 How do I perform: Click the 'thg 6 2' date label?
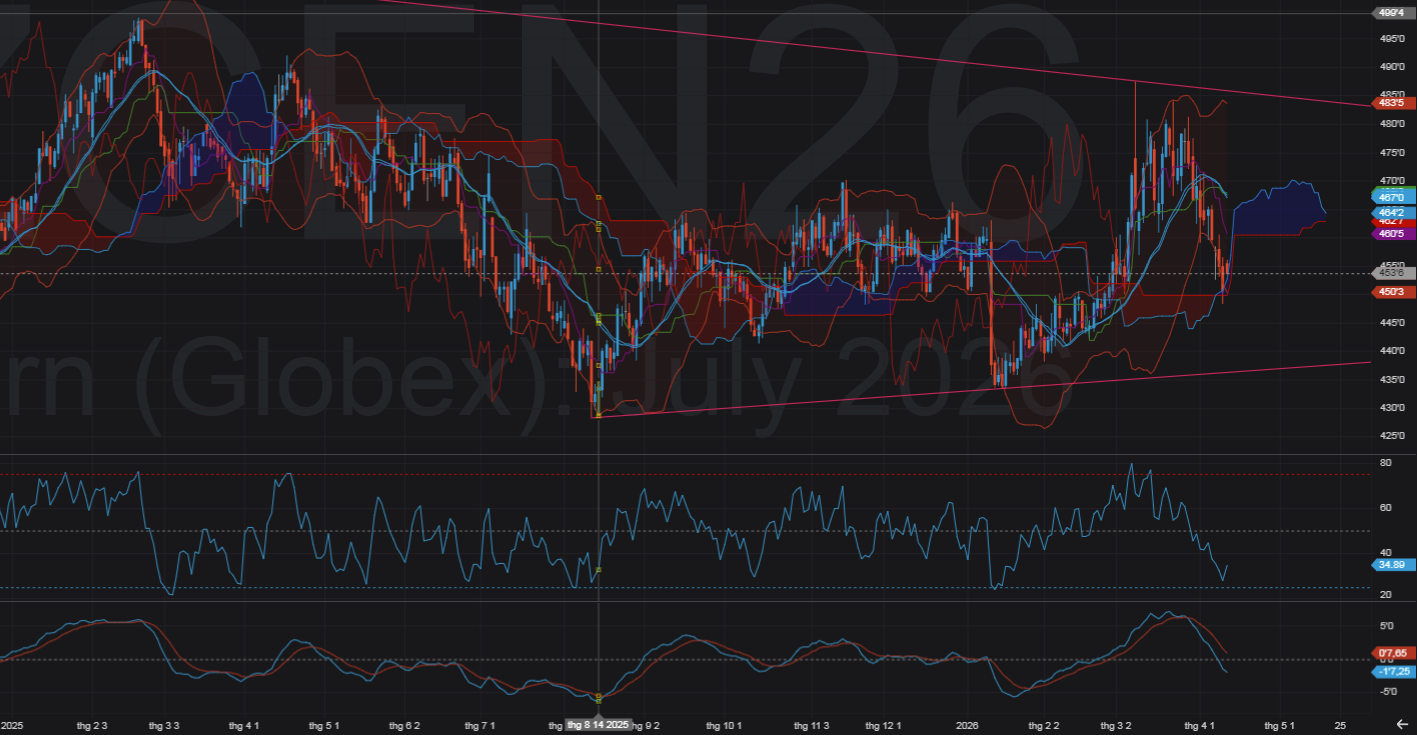[404, 725]
